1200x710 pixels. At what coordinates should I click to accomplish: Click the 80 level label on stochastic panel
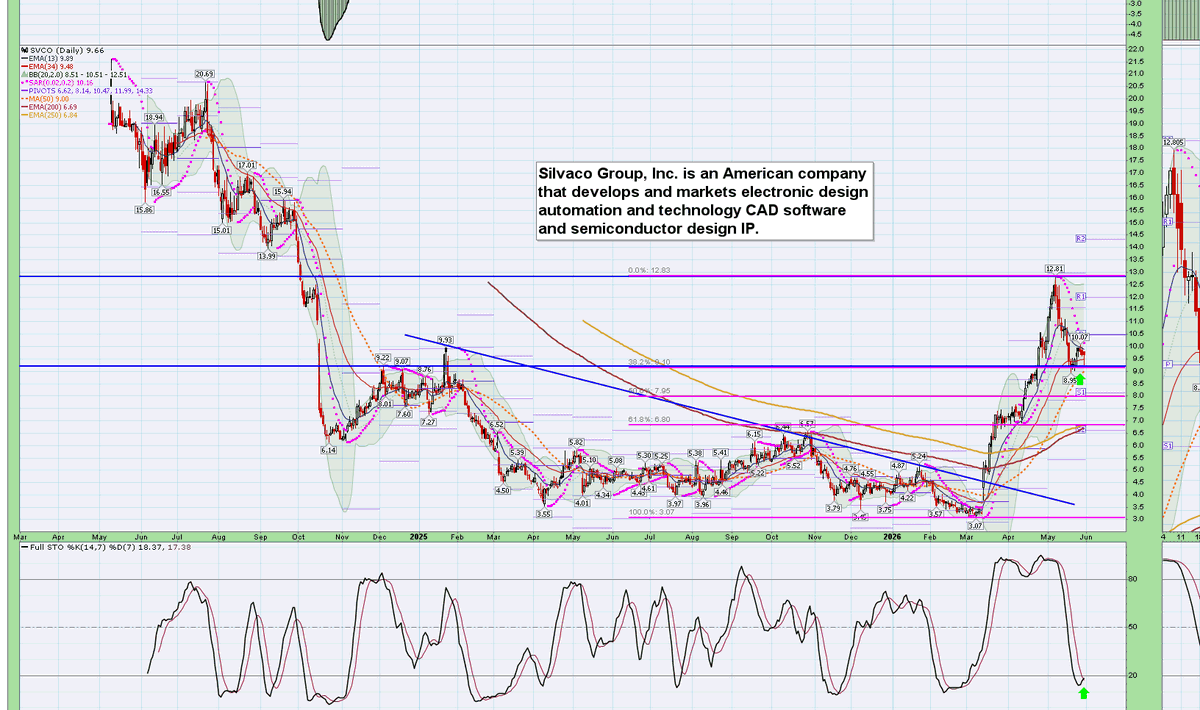1133,579
